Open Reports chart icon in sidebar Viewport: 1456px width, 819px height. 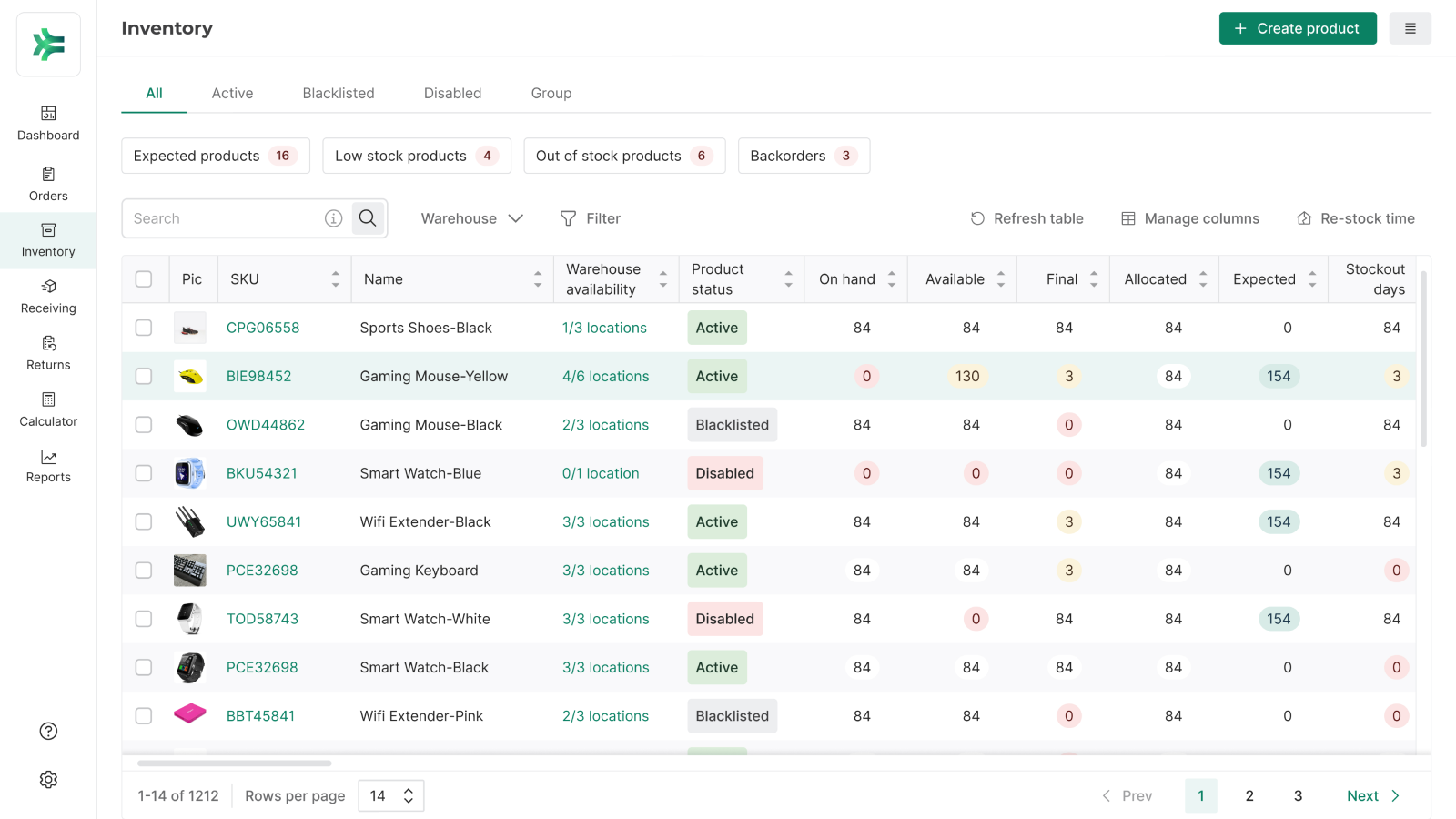(x=48, y=457)
